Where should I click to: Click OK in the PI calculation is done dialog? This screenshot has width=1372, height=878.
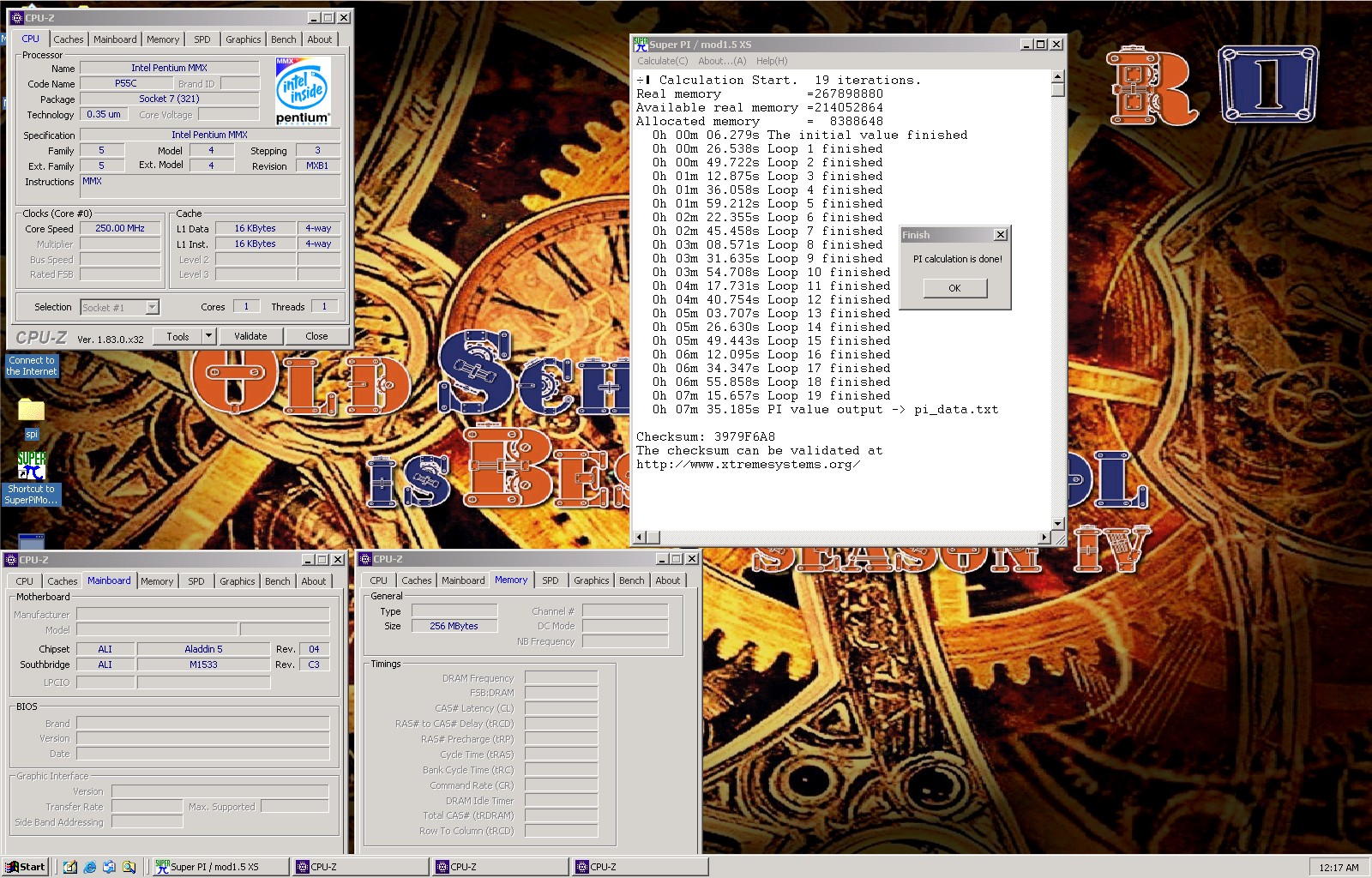point(954,288)
